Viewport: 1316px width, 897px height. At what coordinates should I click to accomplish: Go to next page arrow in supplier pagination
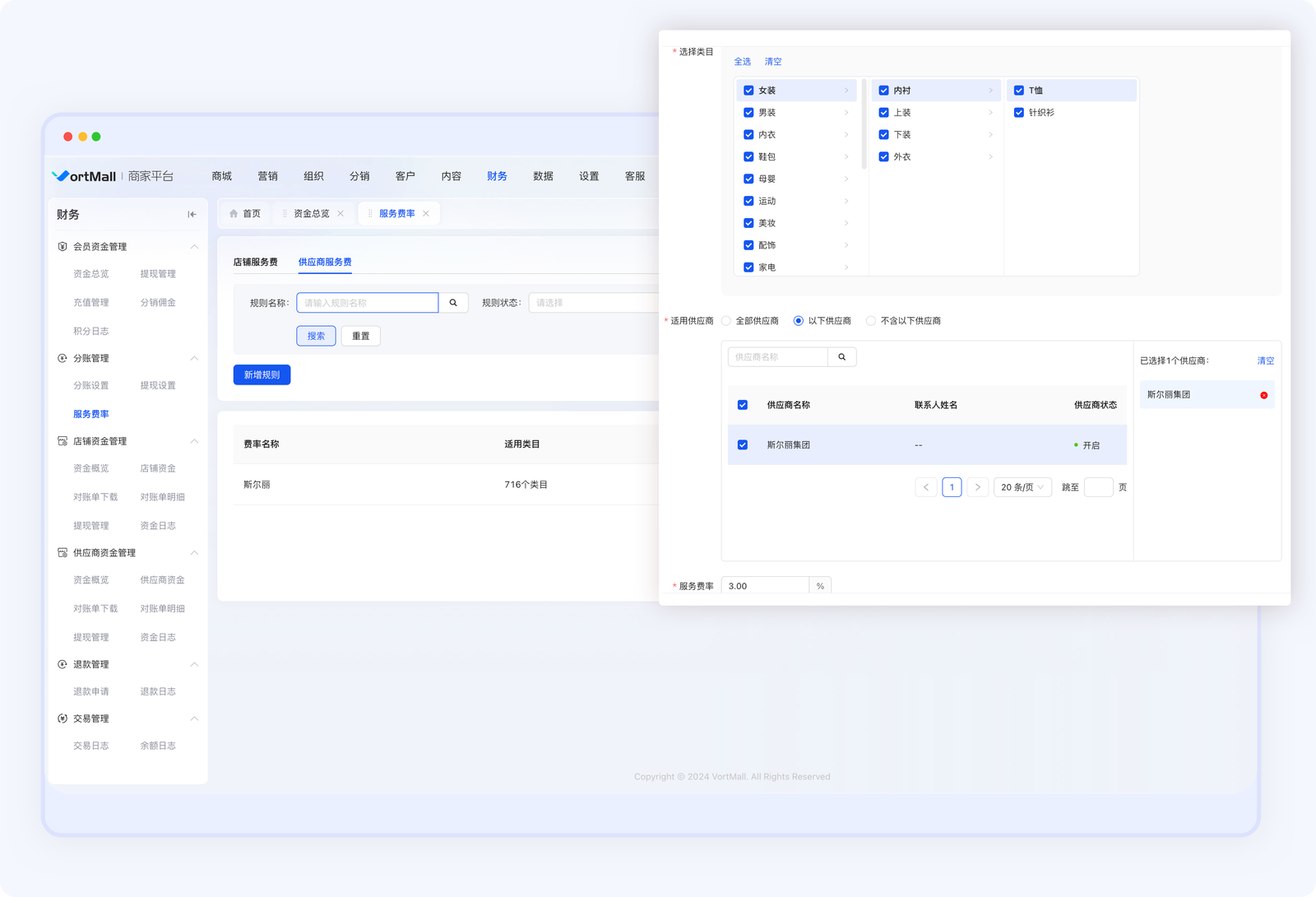977,487
